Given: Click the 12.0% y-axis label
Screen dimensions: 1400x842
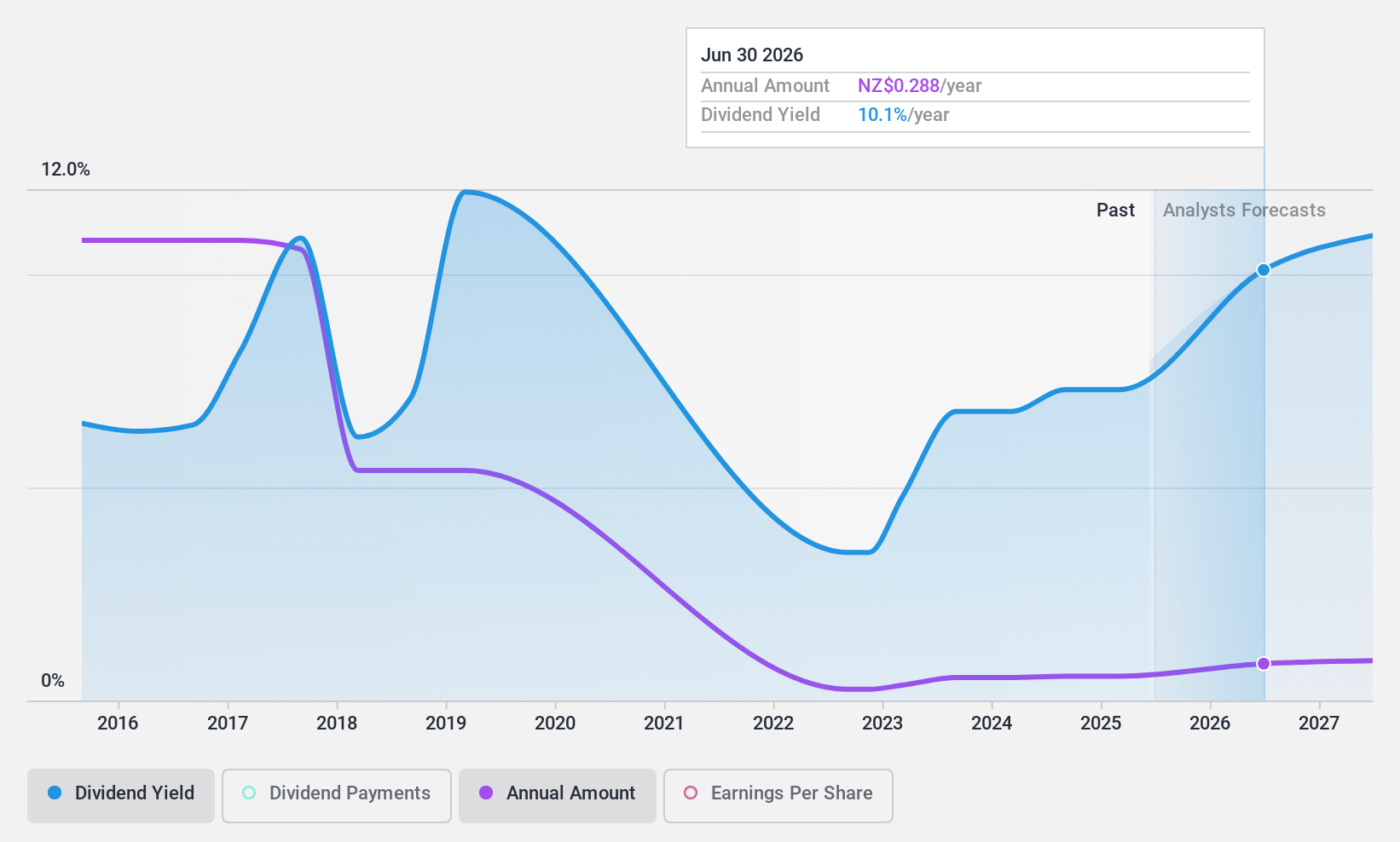Looking at the screenshot, I should coord(66,170).
